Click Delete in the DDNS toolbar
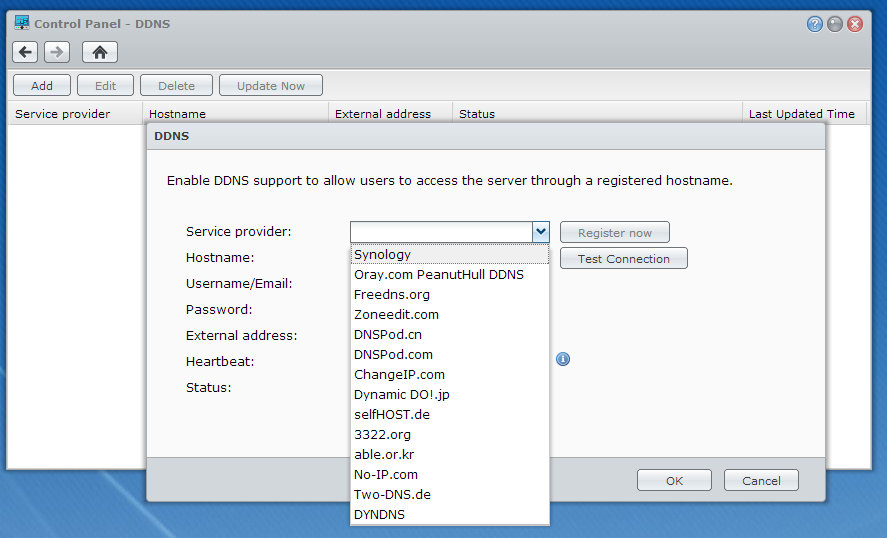The image size is (887, 538). pyautogui.click(x=176, y=85)
